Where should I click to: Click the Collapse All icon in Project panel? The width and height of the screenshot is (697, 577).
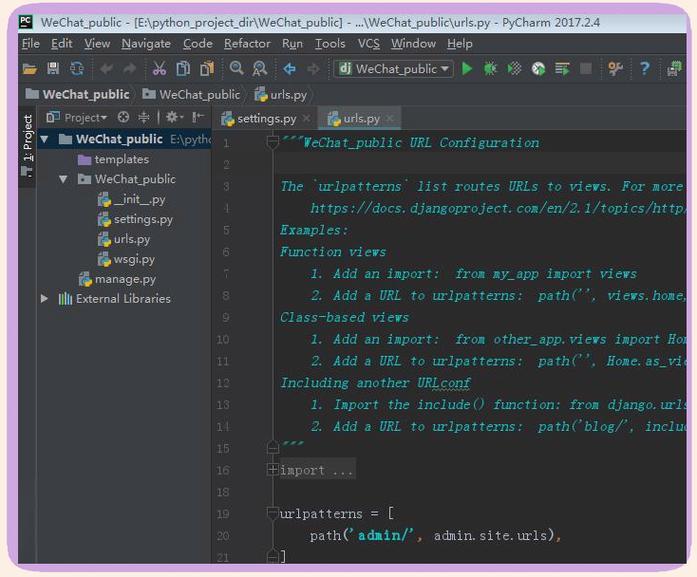click(x=144, y=117)
